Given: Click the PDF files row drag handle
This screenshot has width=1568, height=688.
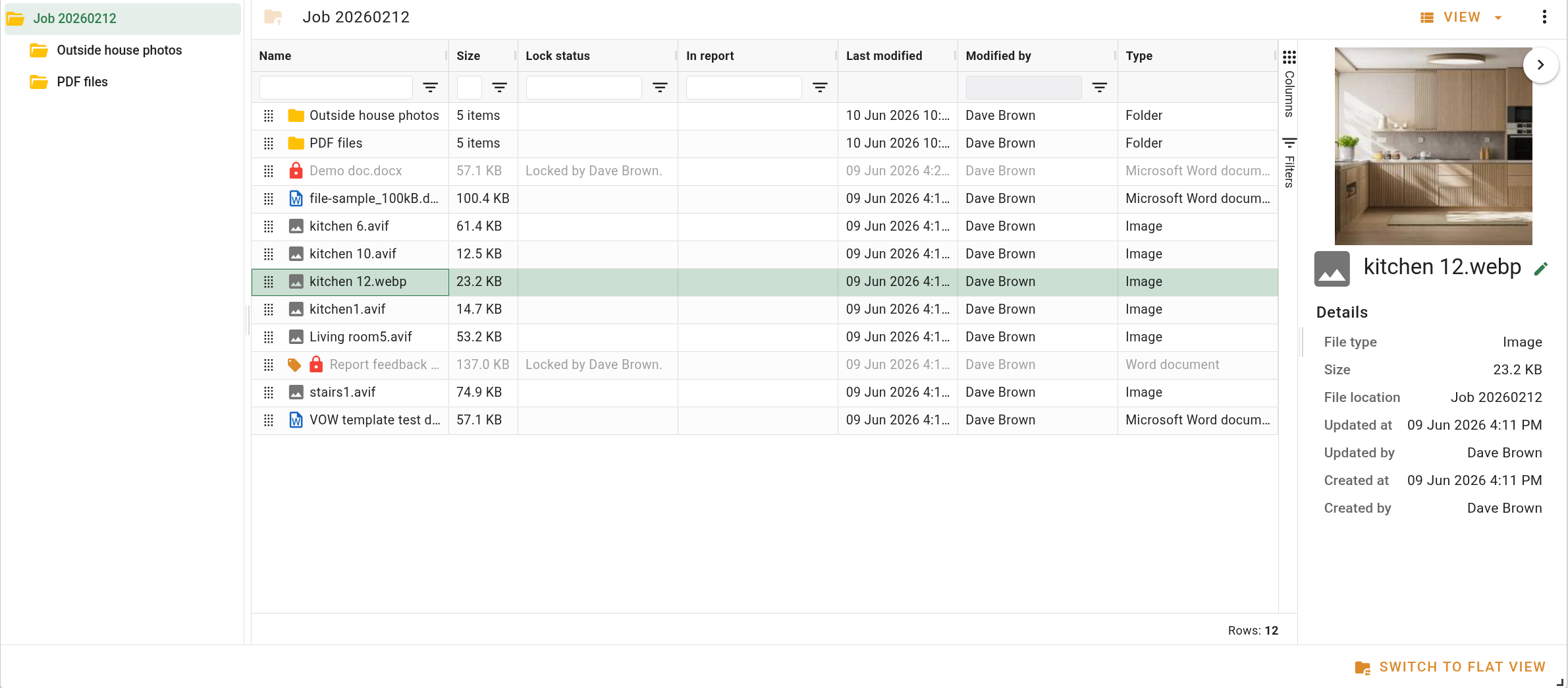Looking at the screenshot, I should pos(268,143).
